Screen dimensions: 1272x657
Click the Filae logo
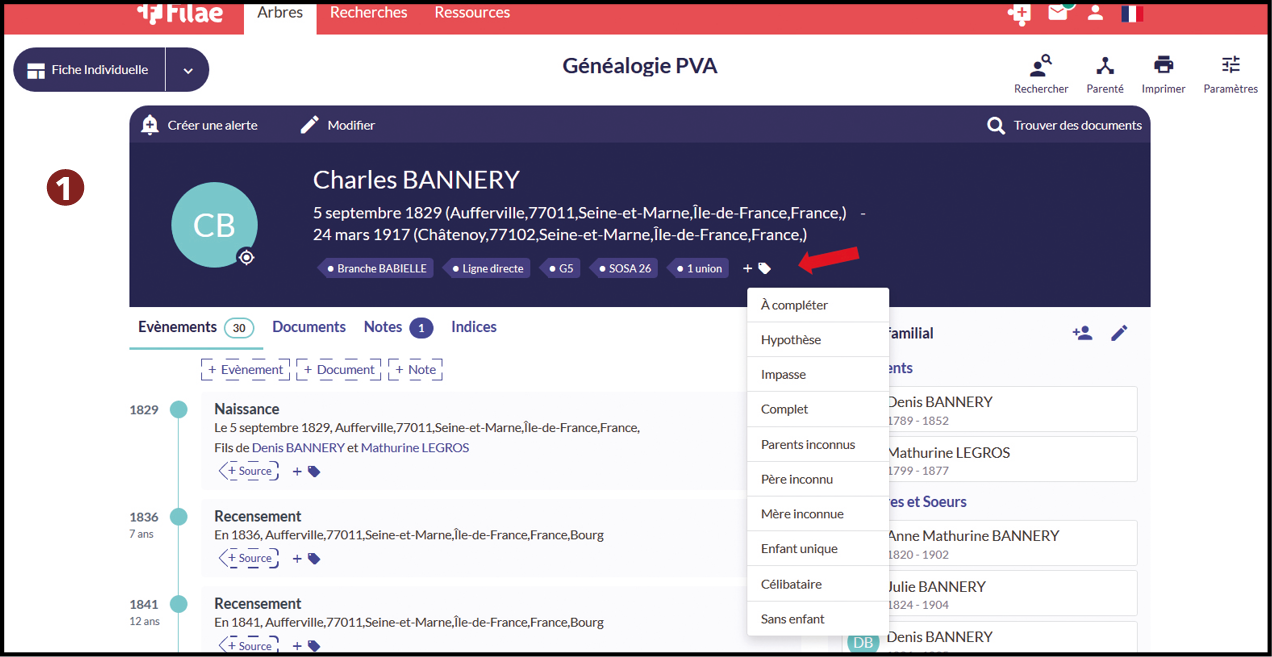(x=180, y=13)
